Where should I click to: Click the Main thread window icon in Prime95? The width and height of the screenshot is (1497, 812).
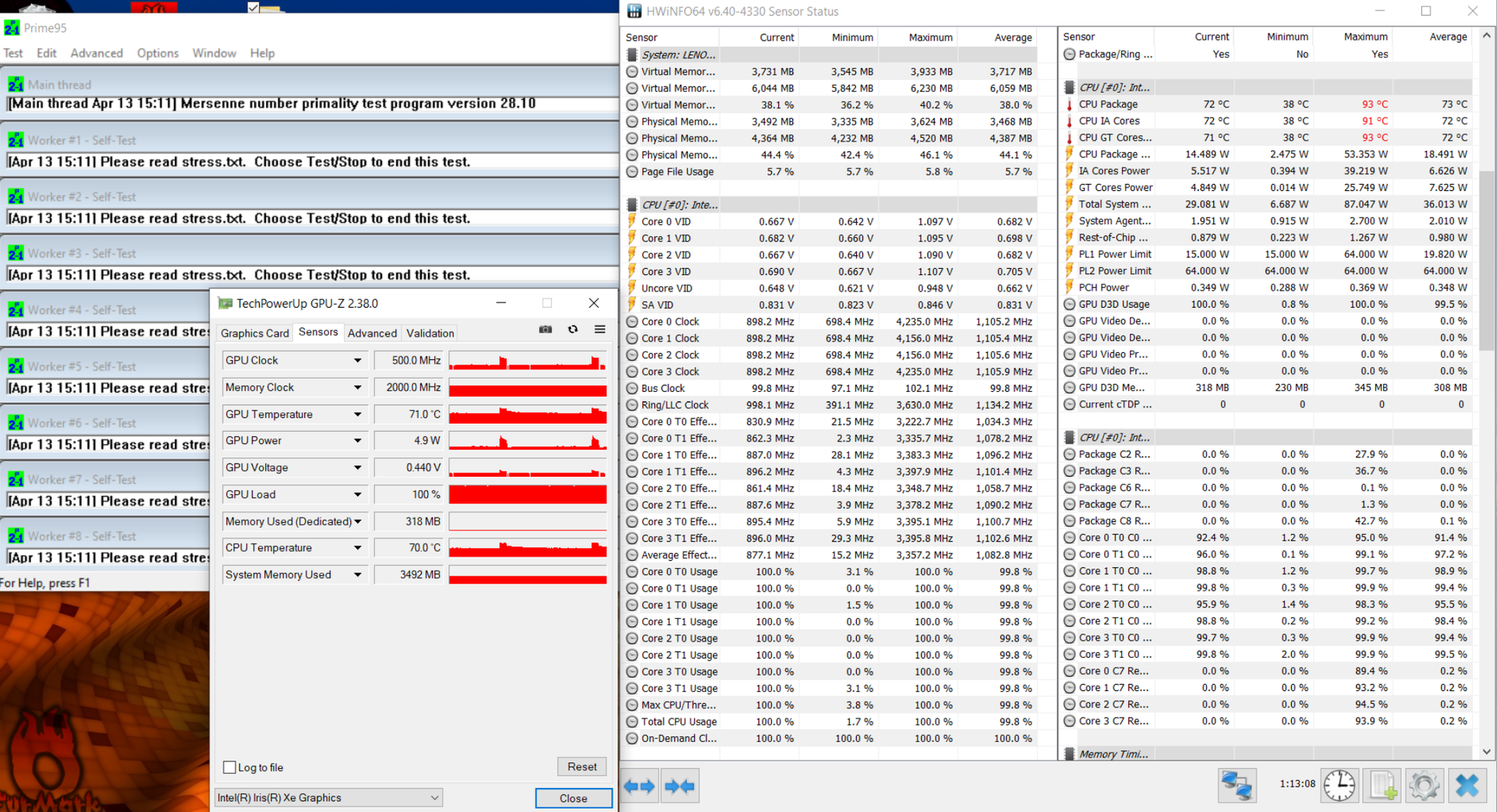pos(16,84)
